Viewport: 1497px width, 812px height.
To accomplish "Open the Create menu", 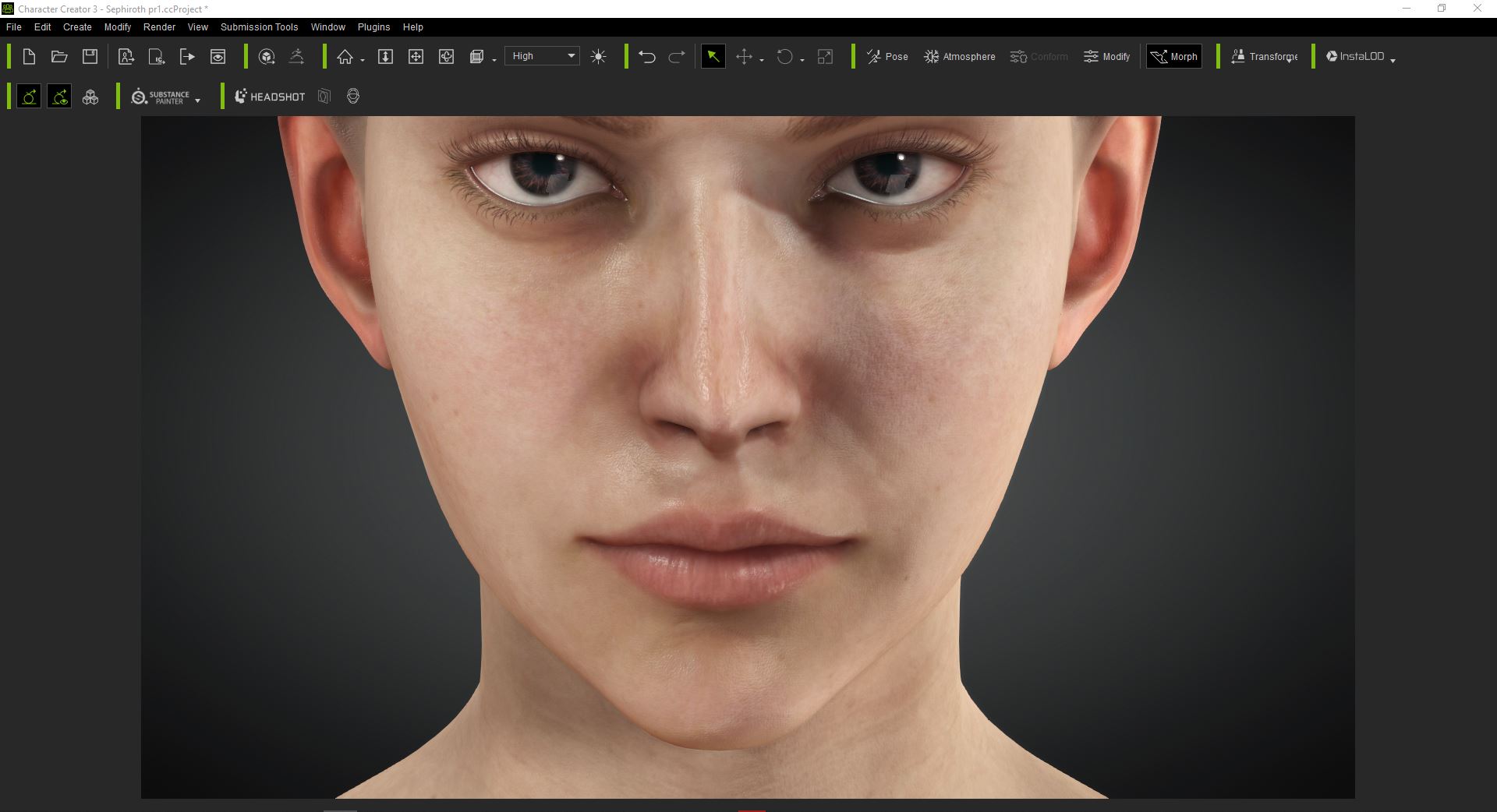I will tap(77, 26).
